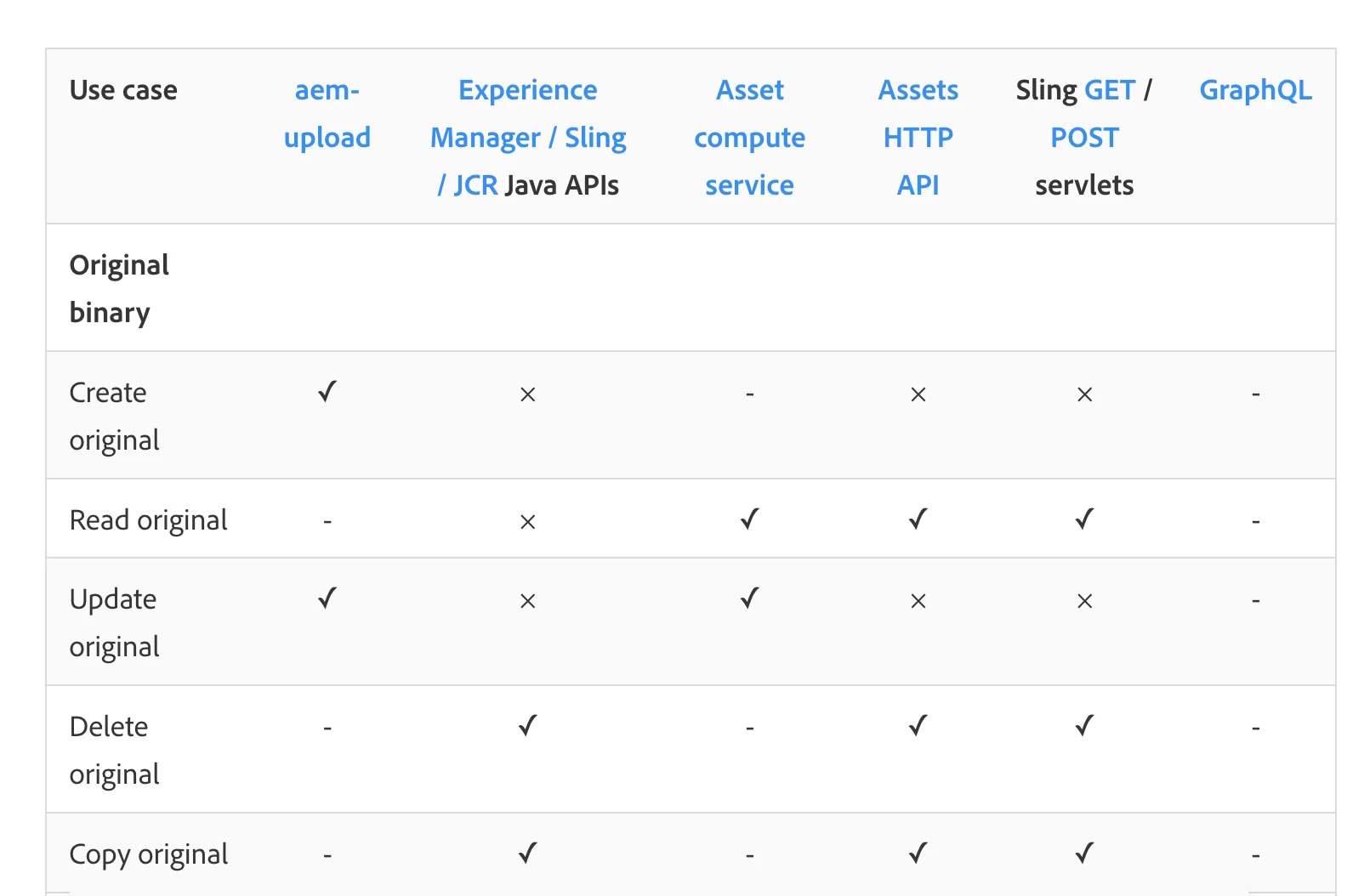
Task: Click Sling servlets checkmark in Read original row
Action: (1084, 519)
